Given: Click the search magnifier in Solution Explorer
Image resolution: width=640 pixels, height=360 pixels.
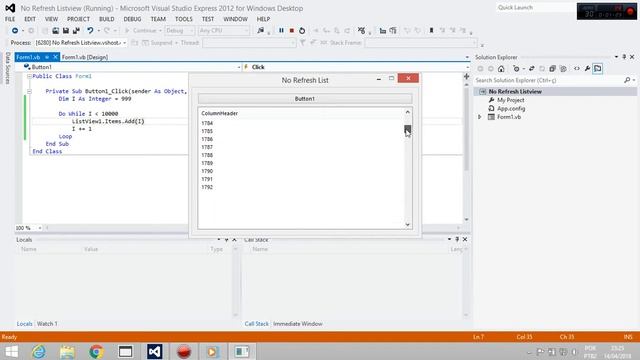Looking at the screenshot, I should [627, 80].
